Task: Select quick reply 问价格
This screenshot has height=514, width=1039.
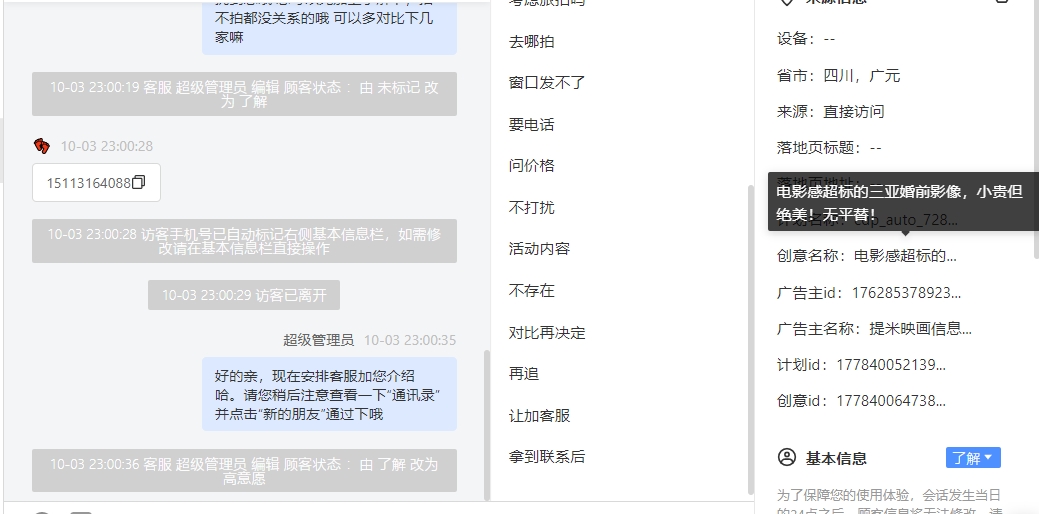Action: click(531, 166)
